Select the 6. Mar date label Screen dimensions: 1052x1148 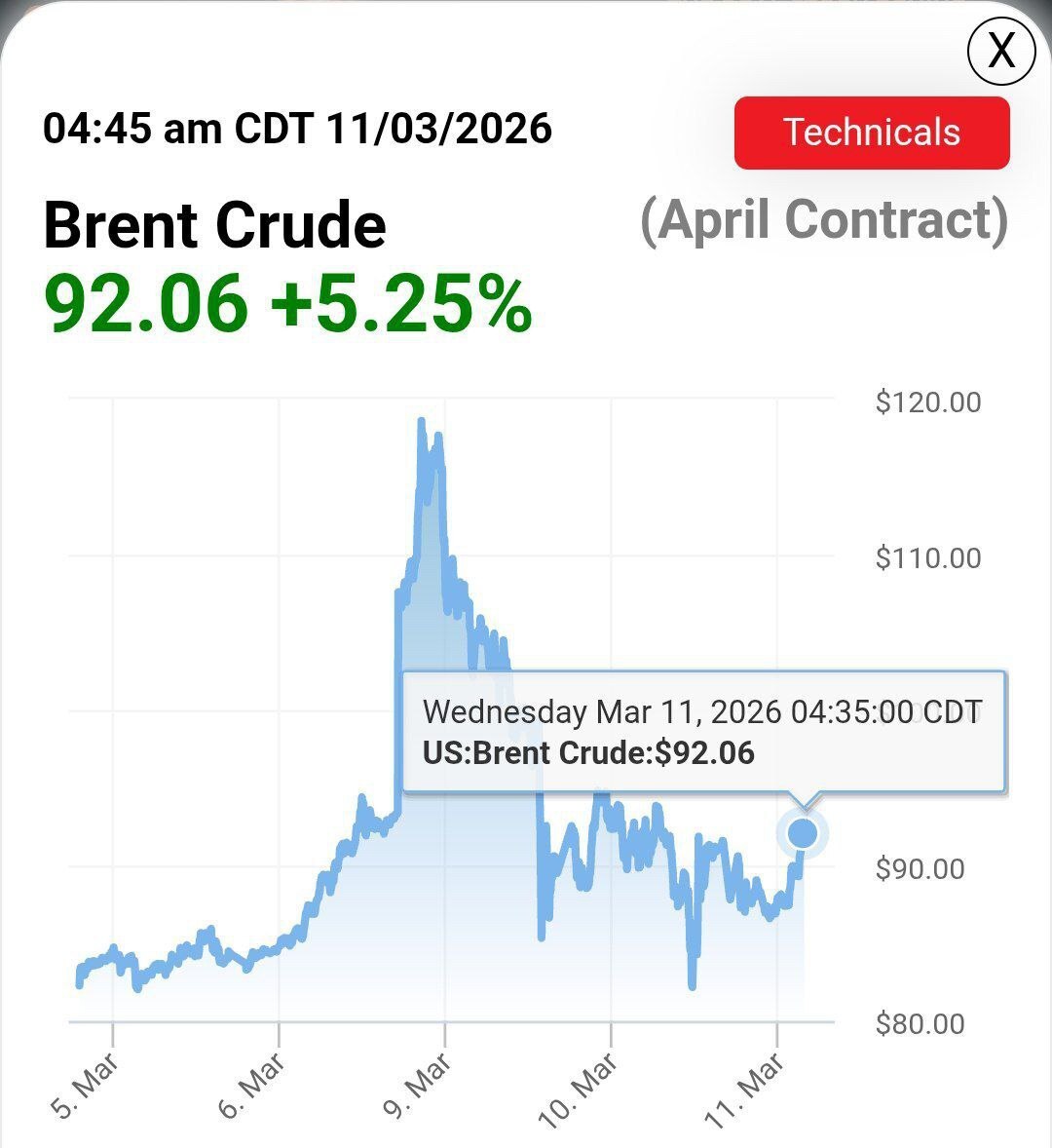point(251,1084)
